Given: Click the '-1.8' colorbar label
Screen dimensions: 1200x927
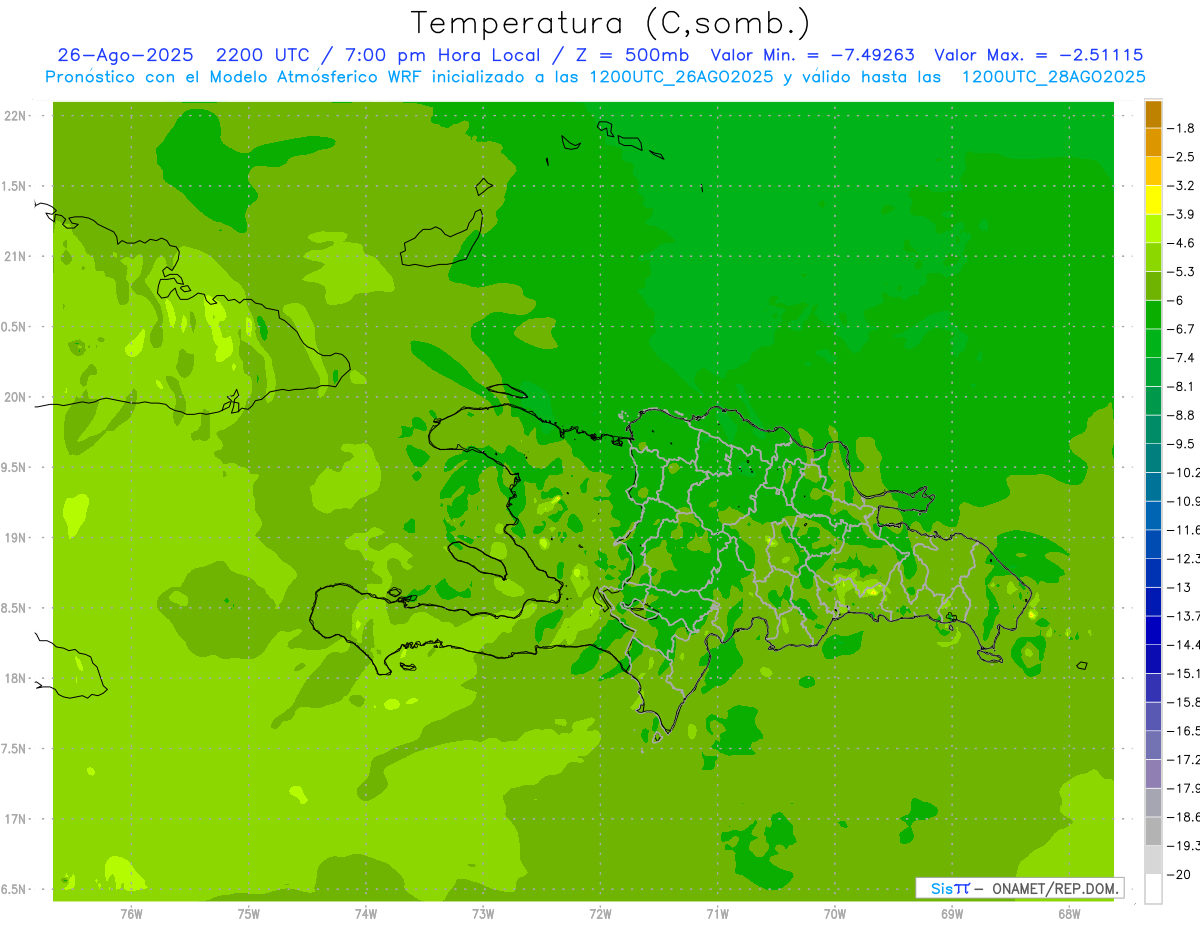Looking at the screenshot, I should pyautogui.click(x=1181, y=128).
